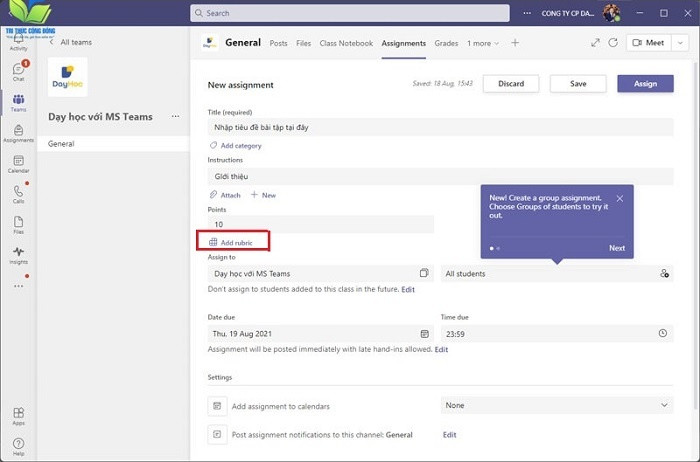The height and width of the screenshot is (462, 700).
Task: Open the Help icon
Action: [18, 447]
